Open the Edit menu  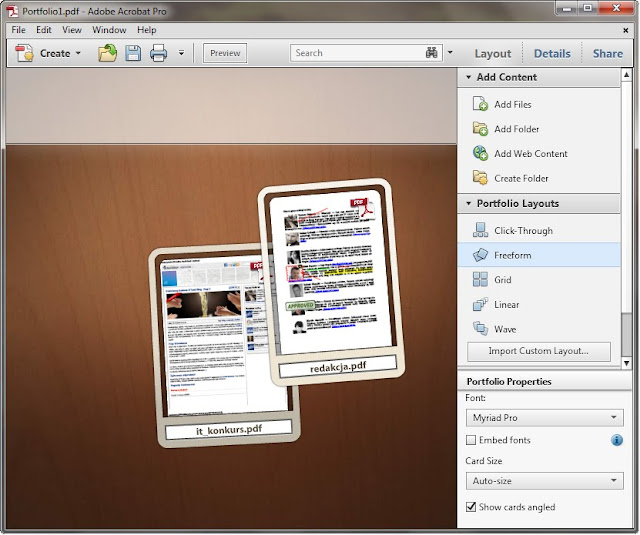[x=44, y=30]
